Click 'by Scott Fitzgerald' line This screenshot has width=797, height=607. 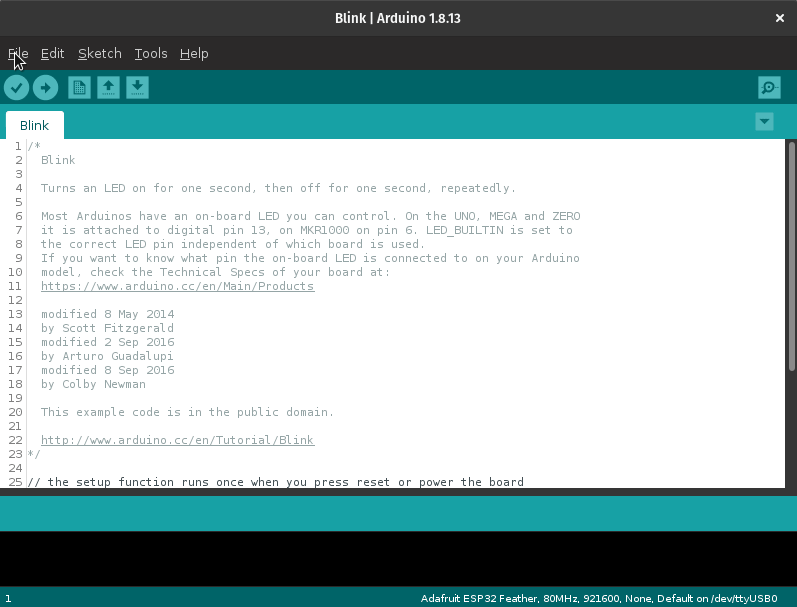[107, 328]
